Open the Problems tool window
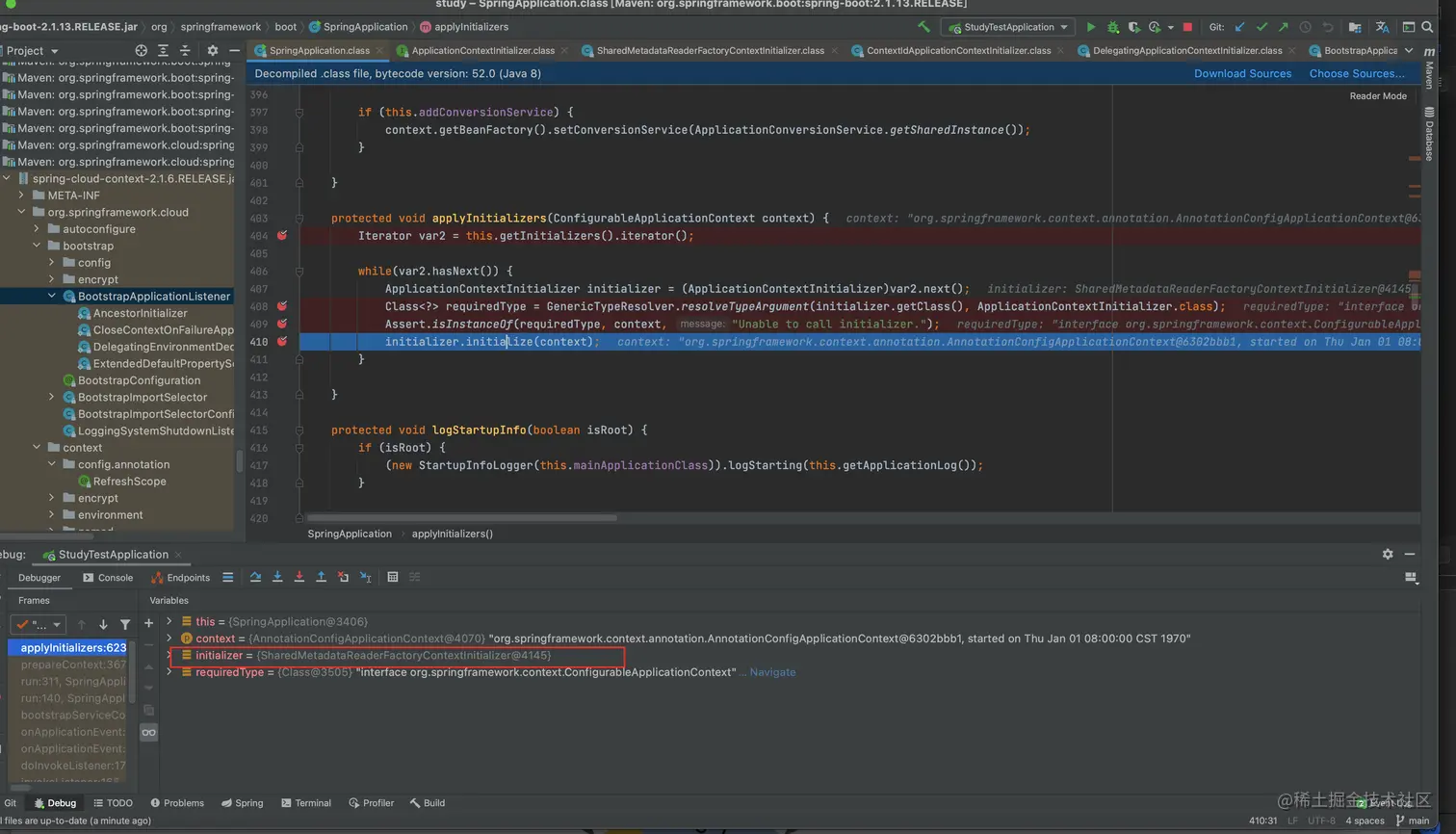 [x=177, y=803]
